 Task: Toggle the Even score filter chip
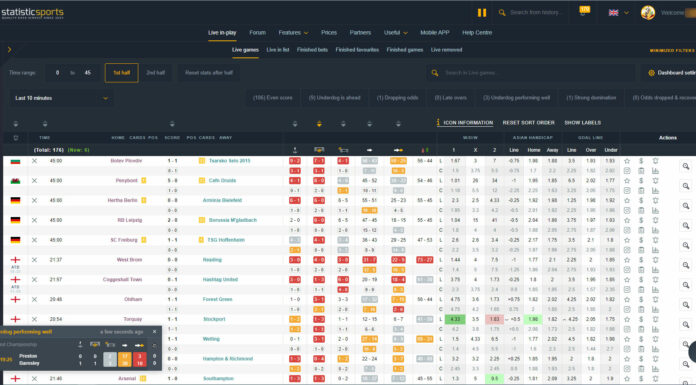pos(273,98)
